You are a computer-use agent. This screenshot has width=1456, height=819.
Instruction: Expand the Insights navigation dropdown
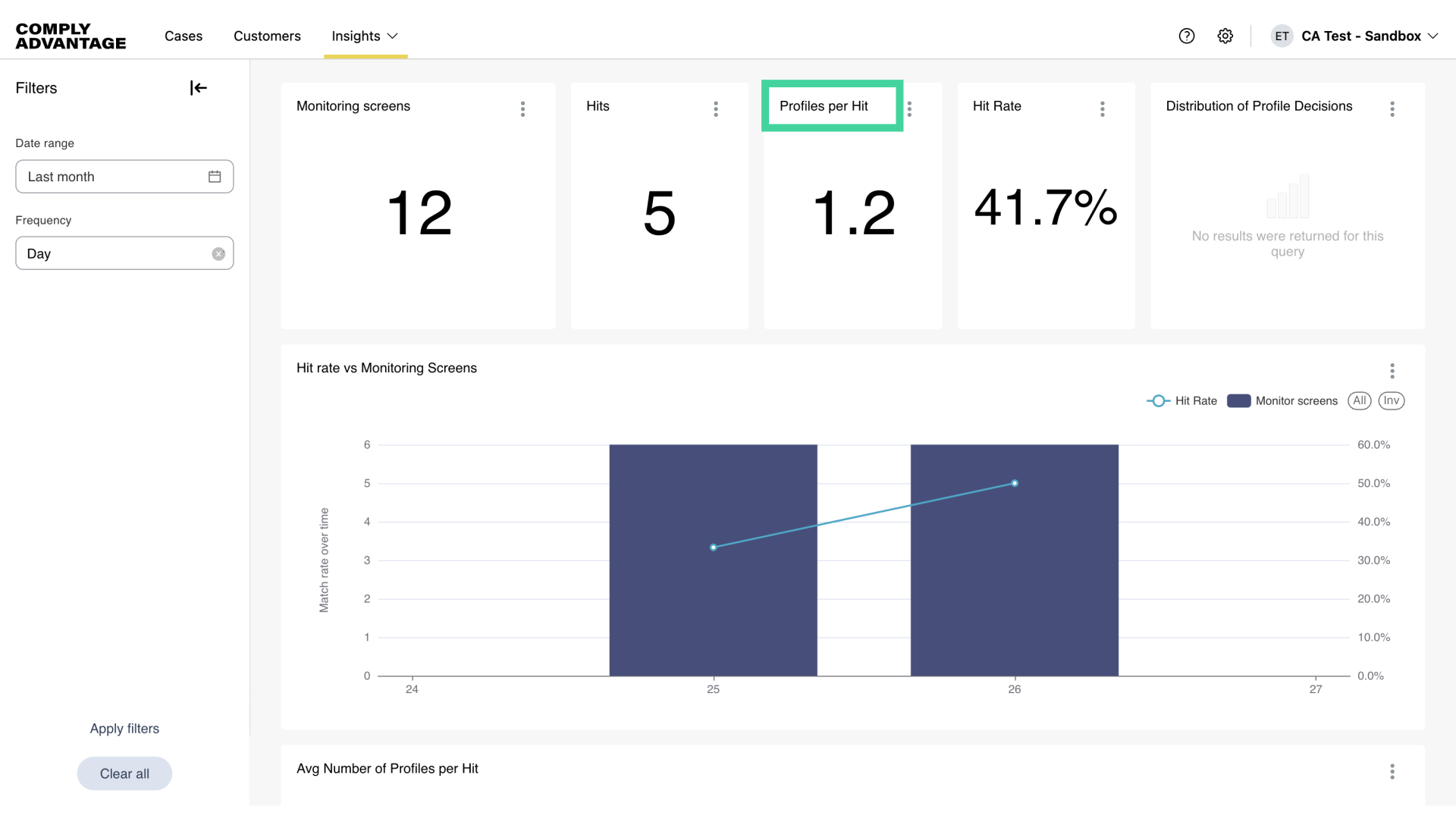pyautogui.click(x=365, y=36)
